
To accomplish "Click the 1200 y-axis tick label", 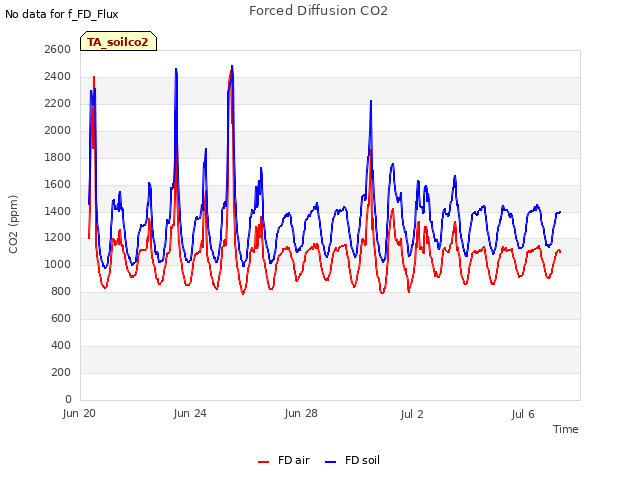I will (58, 238).
